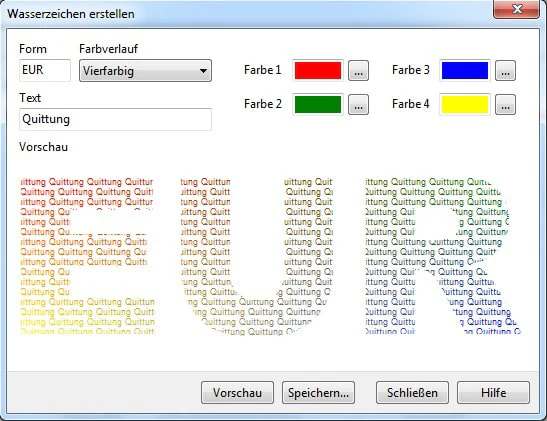This screenshot has width=547, height=421.
Task: Click the Farbverlauf label text
Action: [108, 49]
